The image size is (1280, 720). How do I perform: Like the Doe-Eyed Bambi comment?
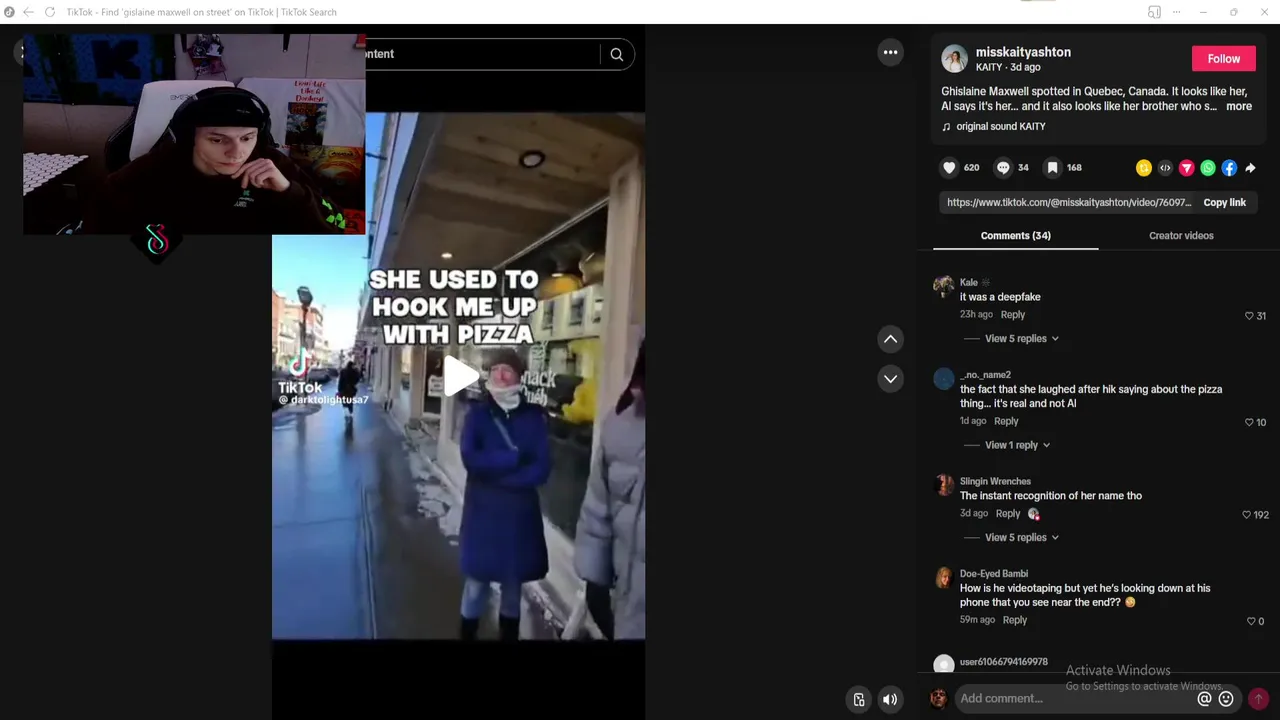pyautogui.click(x=1250, y=622)
